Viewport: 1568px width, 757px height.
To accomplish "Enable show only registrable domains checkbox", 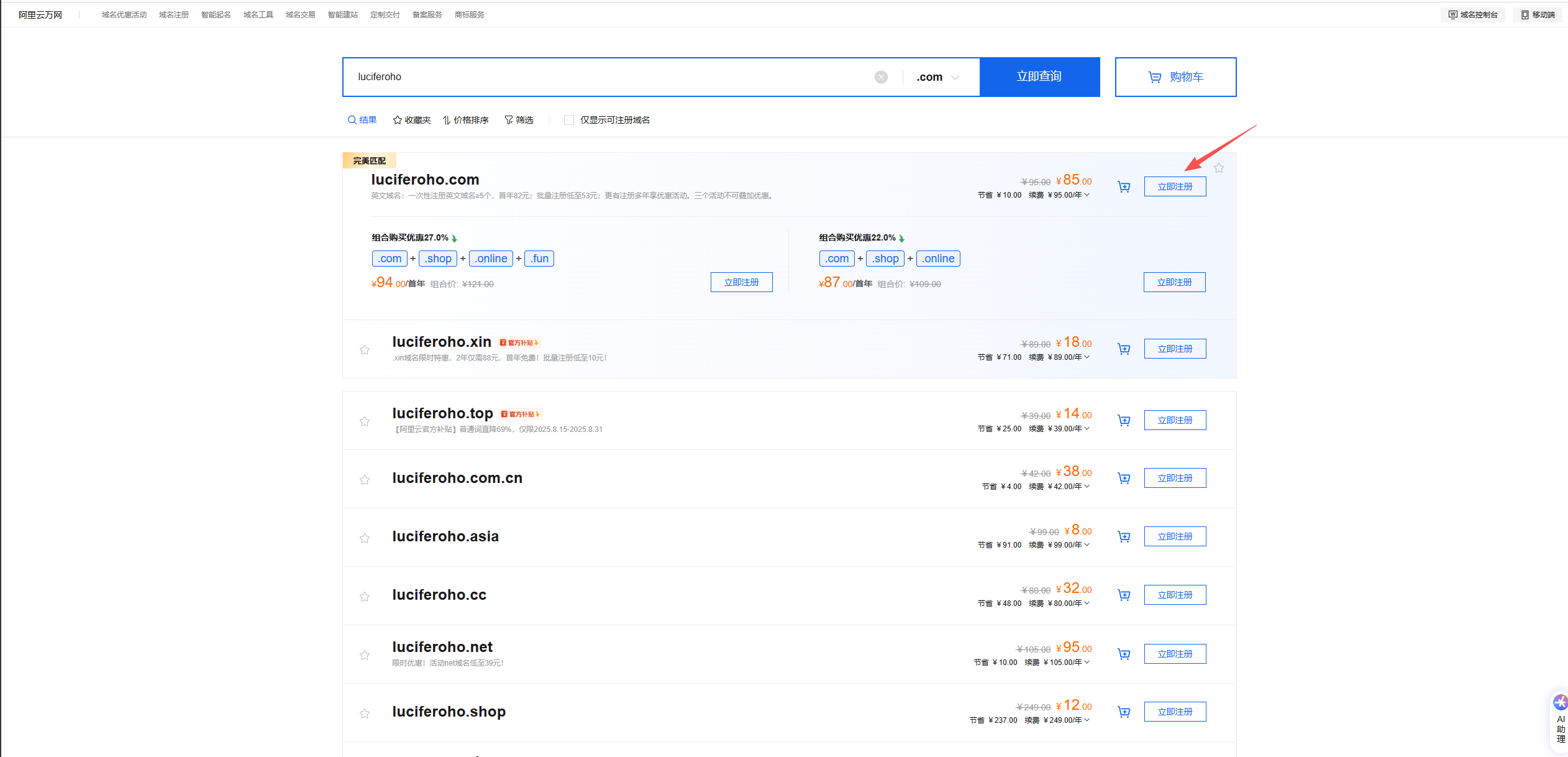I will coord(568,120).
